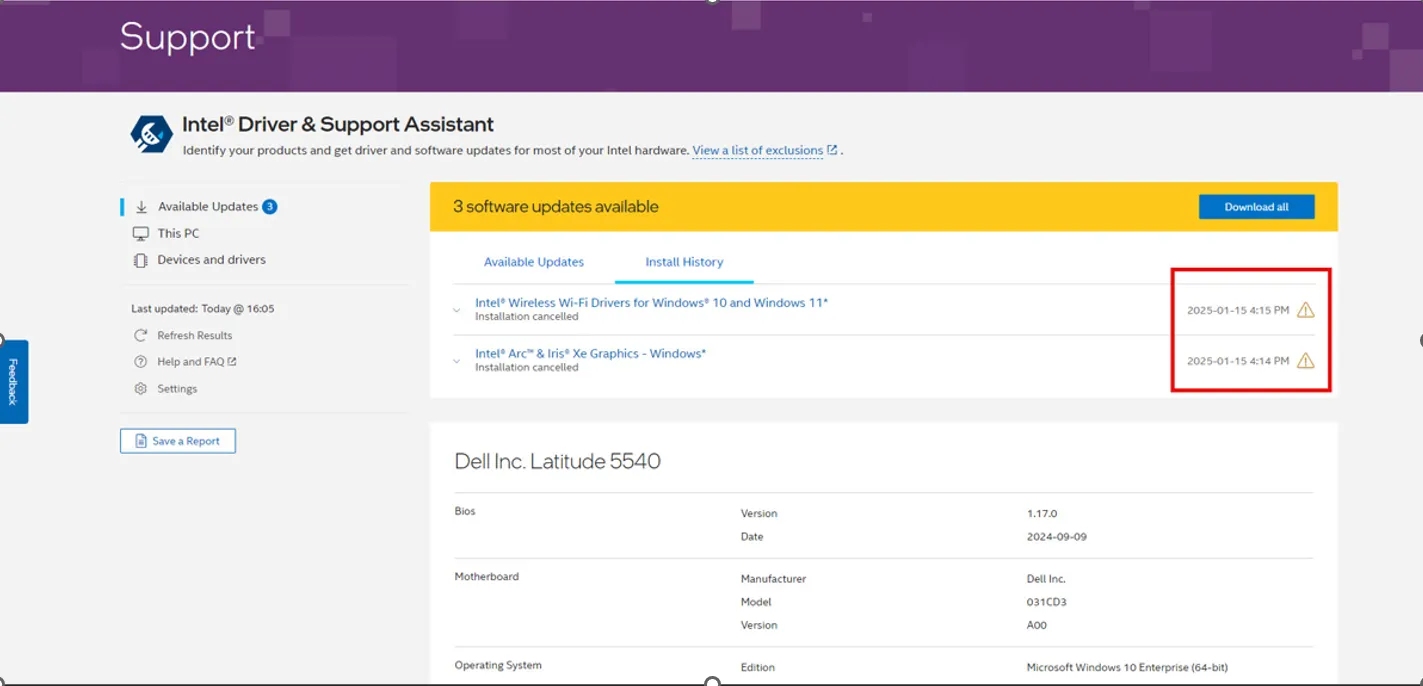Open the View a list of exclusions link
This screenshot has height=686, width=1423.
(757, 150)
